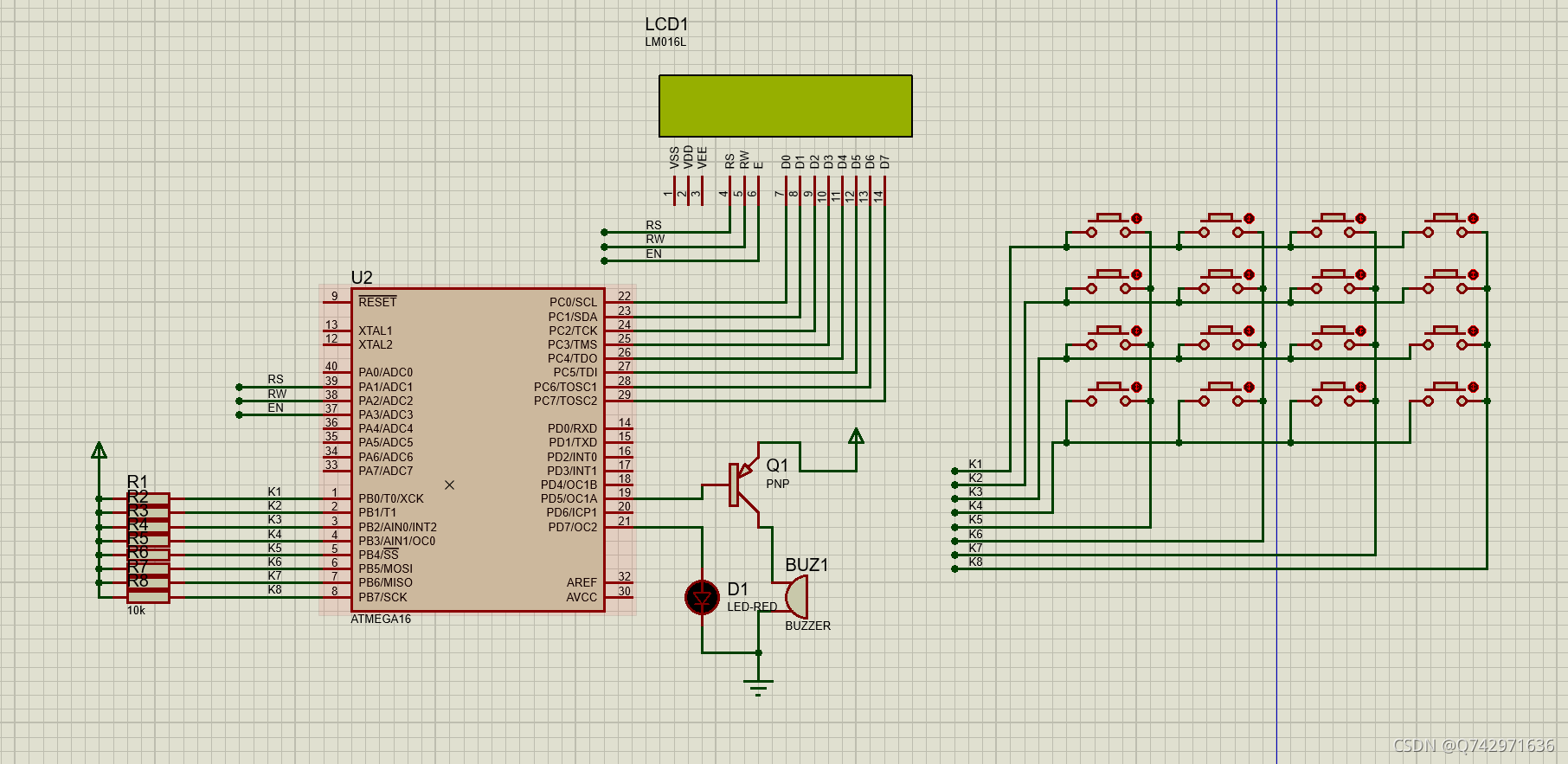This screenshot has height=764, width=1568.
Task: Select the PD7/OC2 pin on the ATmega16
Action: pyautogui.click(x=572, y=527)
